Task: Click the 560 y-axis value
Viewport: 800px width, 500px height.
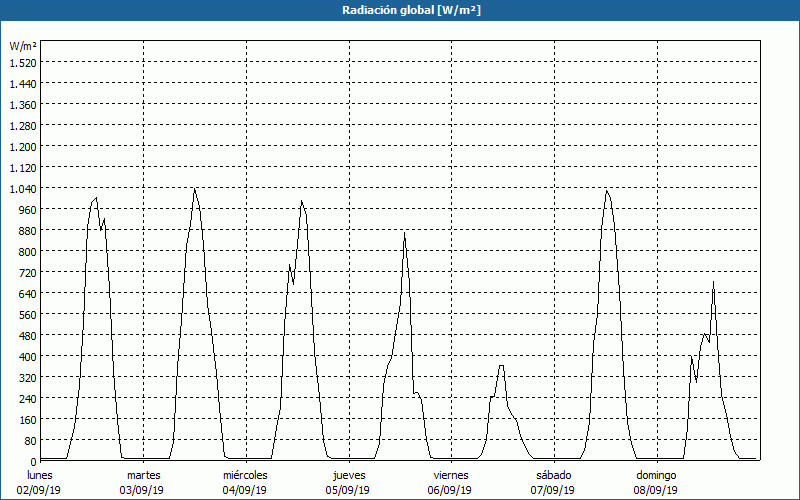Action: (x=28, y=315)
